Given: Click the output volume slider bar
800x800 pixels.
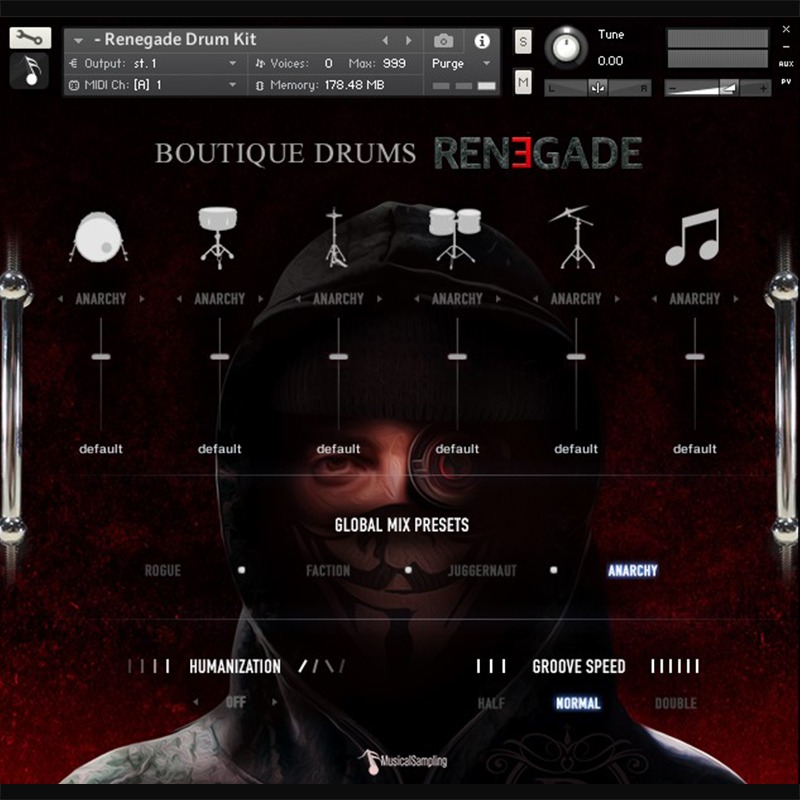Looking at the screenshot, I should pyautogui.click(x=717, y=88).
